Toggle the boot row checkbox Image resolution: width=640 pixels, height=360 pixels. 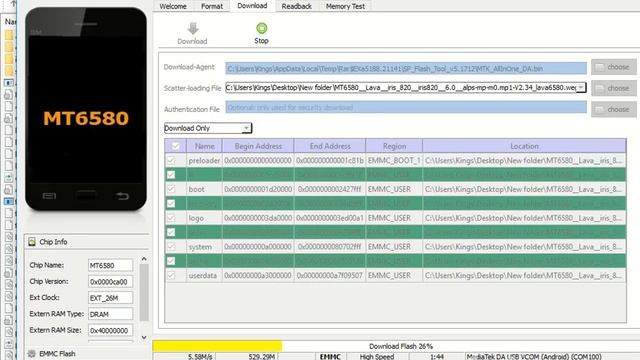(x=171, y=189)
